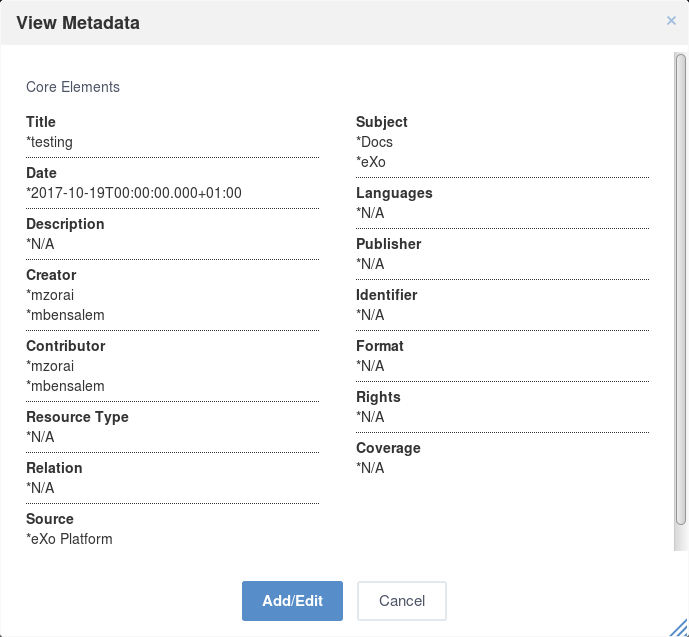Click the Languages field label
Viewport: 689px width, 637px height.
coord(394,193)
